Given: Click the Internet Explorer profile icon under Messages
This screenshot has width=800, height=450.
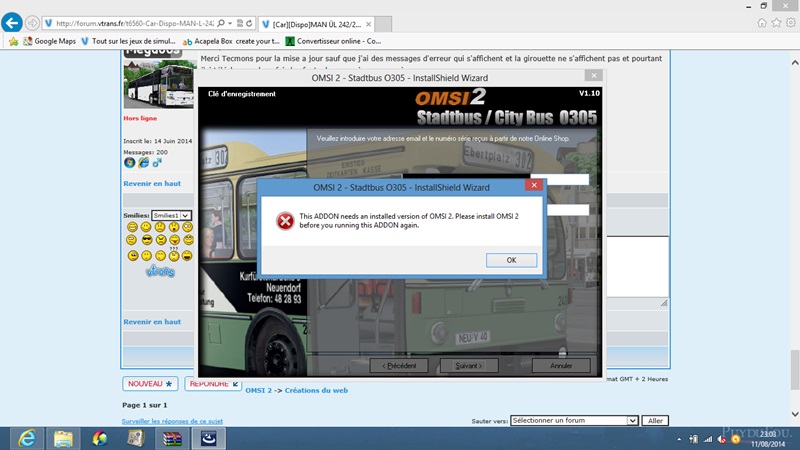Looking at the screenshot, I should [x=143, y=162].
